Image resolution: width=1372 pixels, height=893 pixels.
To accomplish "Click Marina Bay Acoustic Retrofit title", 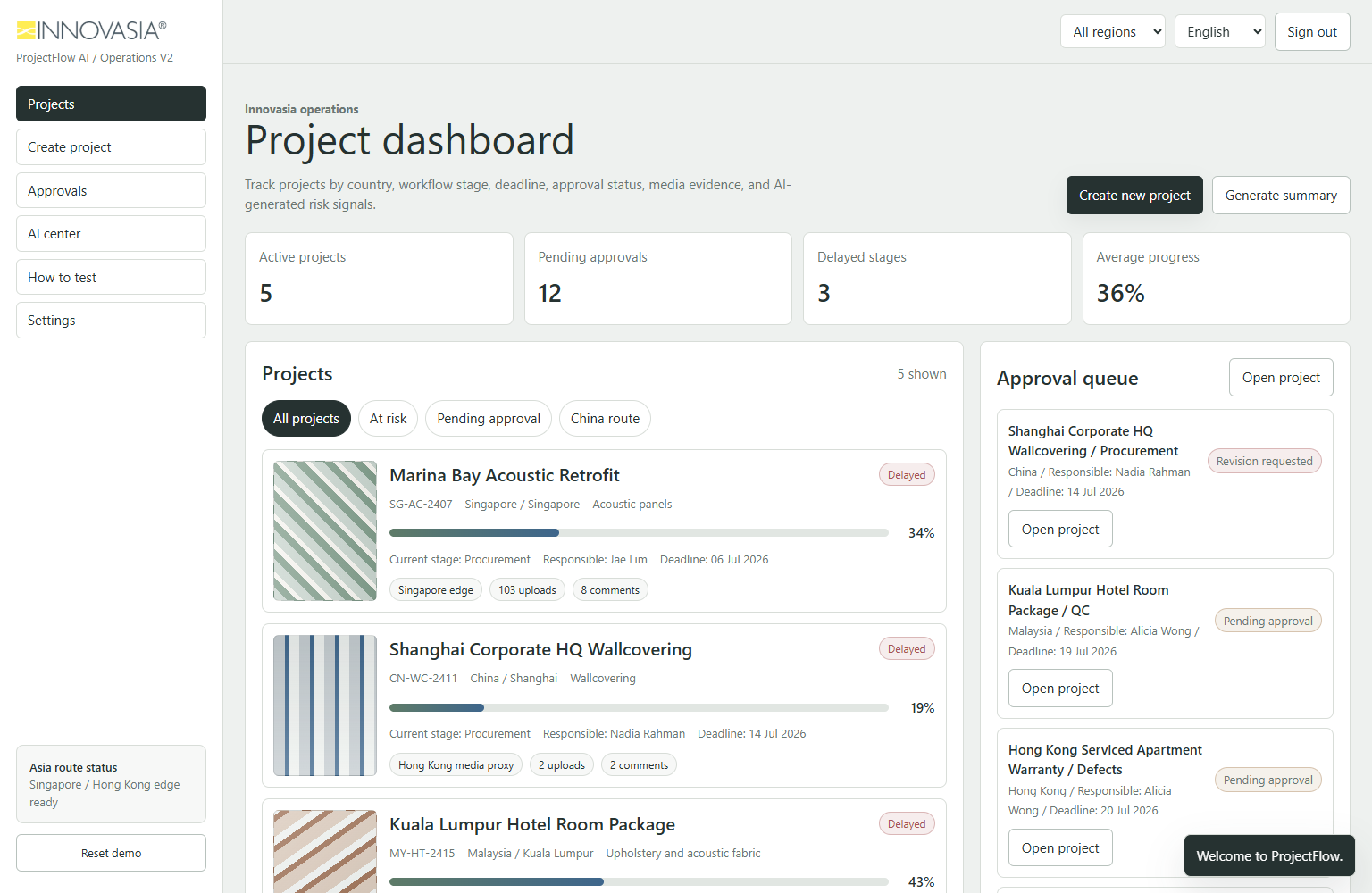I will click(x=505, y=475).
